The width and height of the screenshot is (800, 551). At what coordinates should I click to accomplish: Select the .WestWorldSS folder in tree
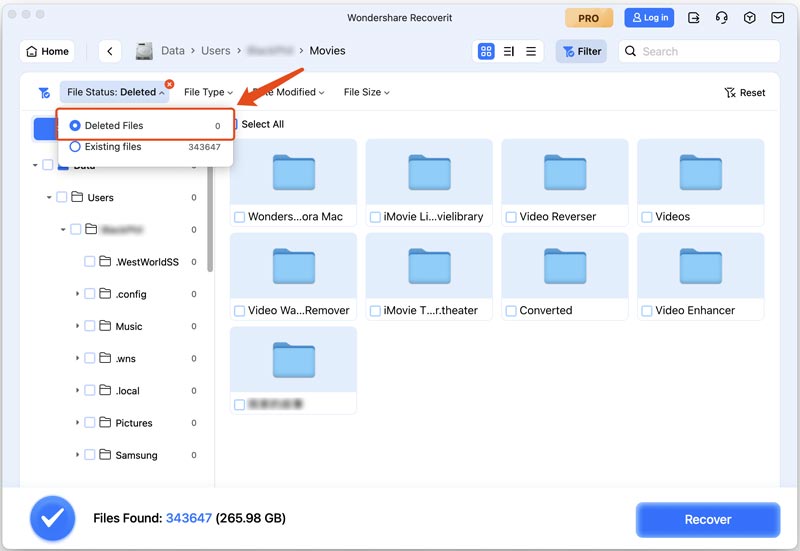point(147,262)
